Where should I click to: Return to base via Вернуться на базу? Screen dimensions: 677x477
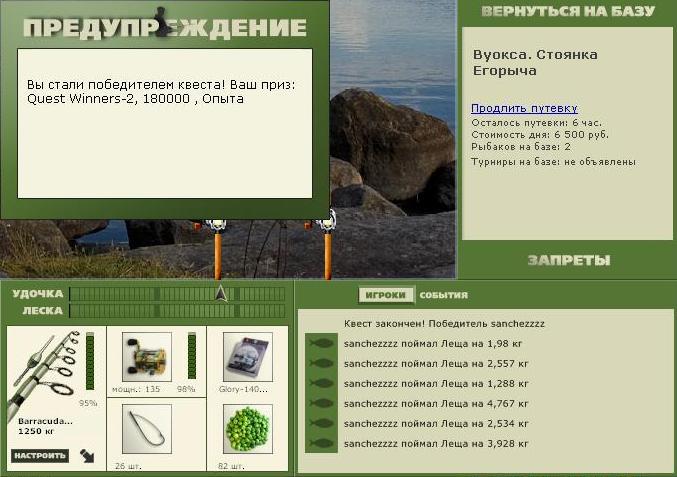pos(568,12)
